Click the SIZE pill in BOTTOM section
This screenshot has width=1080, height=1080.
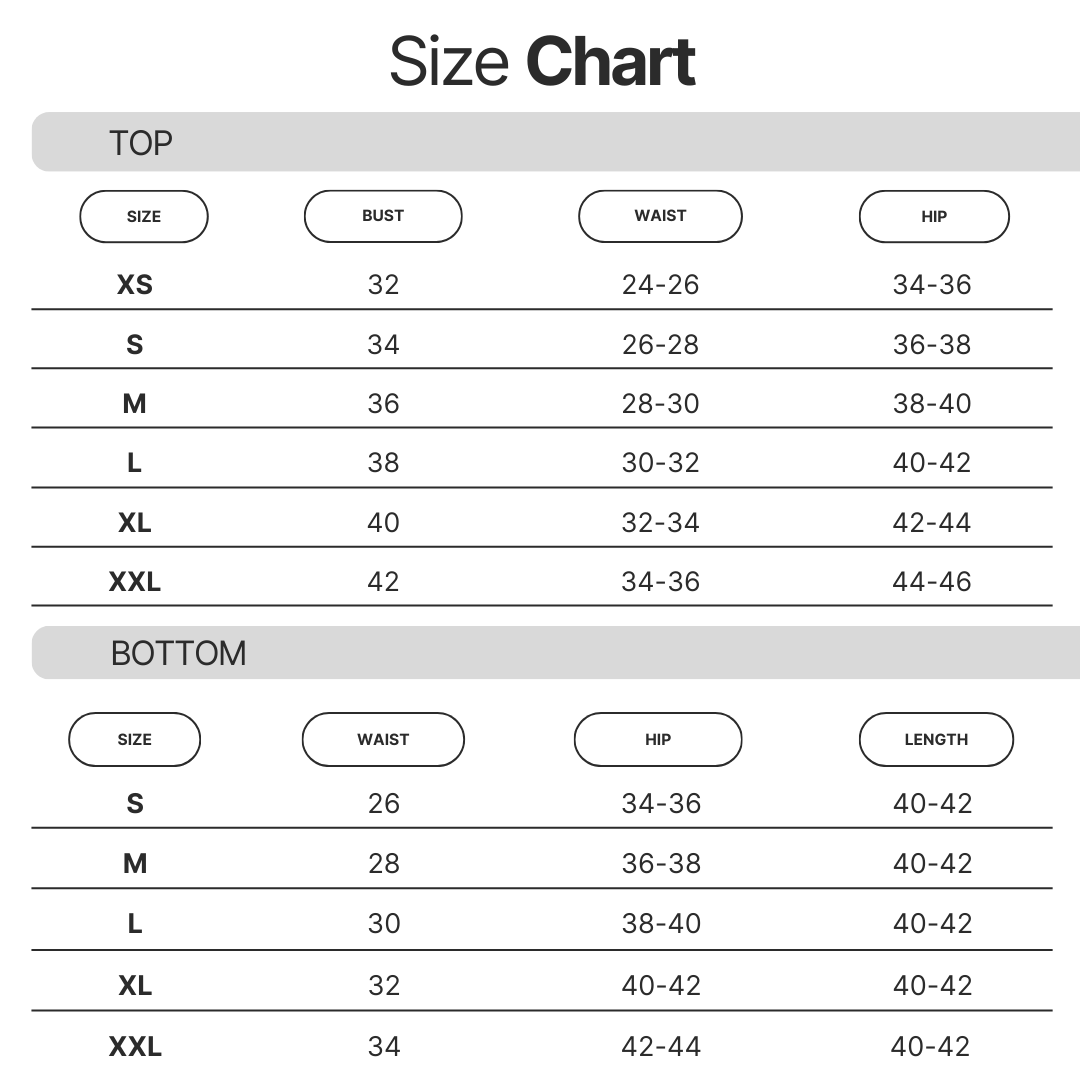tap(134, 740)
